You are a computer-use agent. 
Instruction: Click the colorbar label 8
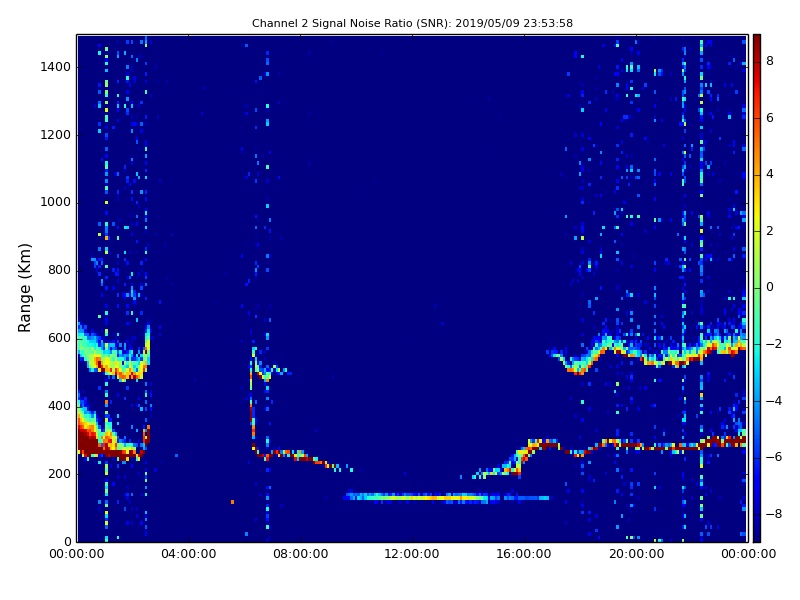coord(770,61)
